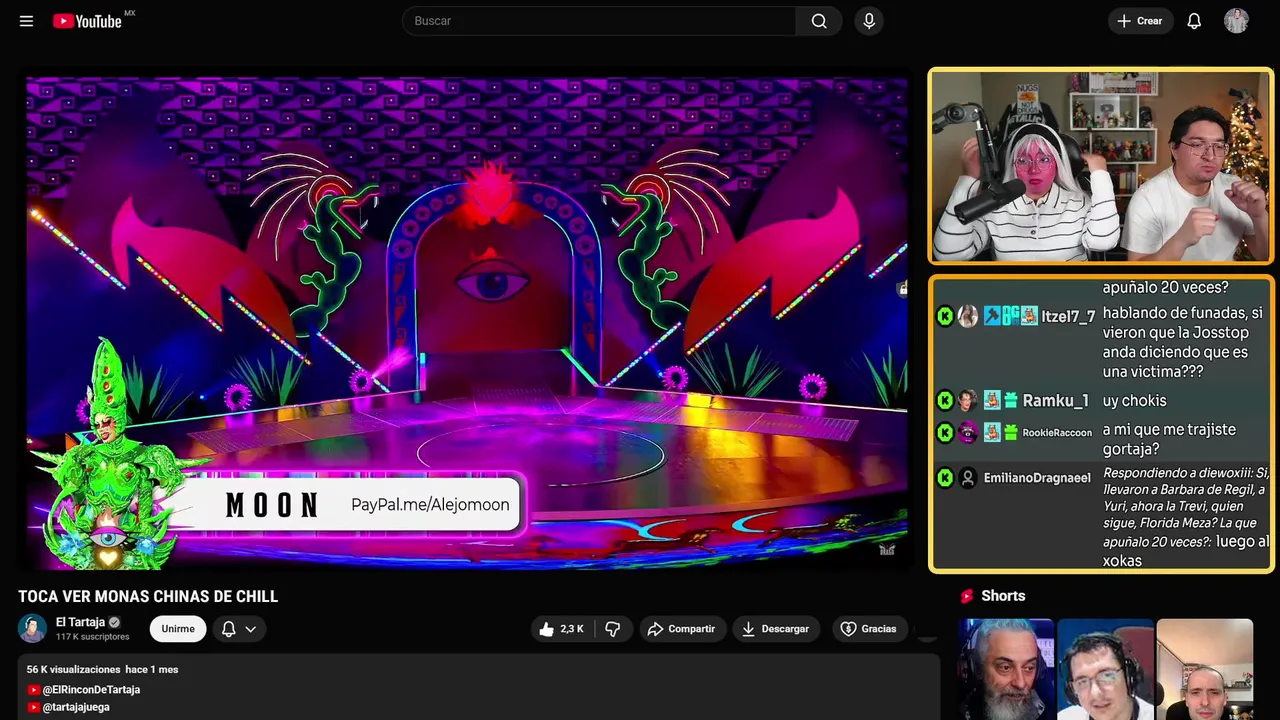Click the magnifier search button
This screenshot has width=1280, height=720.
[819, 21]
